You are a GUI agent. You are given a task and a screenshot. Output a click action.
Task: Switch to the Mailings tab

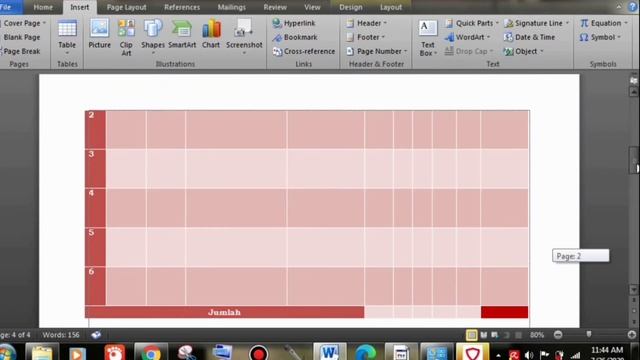231,7
